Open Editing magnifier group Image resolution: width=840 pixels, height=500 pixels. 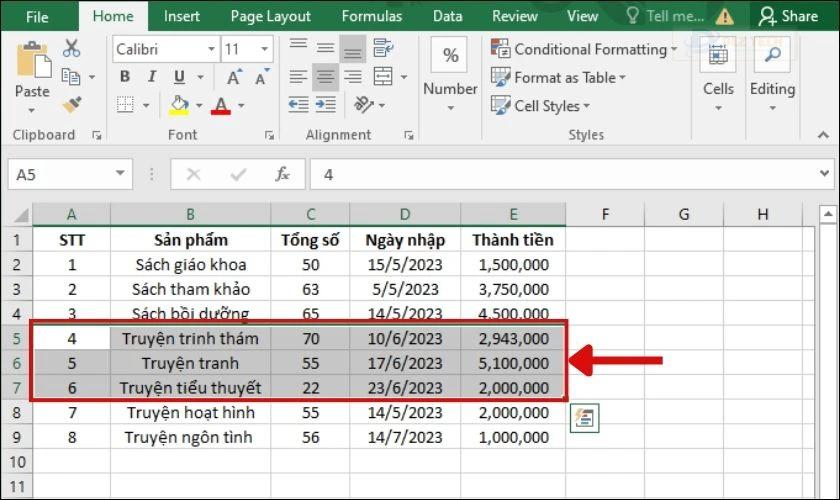(x=772, y=55)
